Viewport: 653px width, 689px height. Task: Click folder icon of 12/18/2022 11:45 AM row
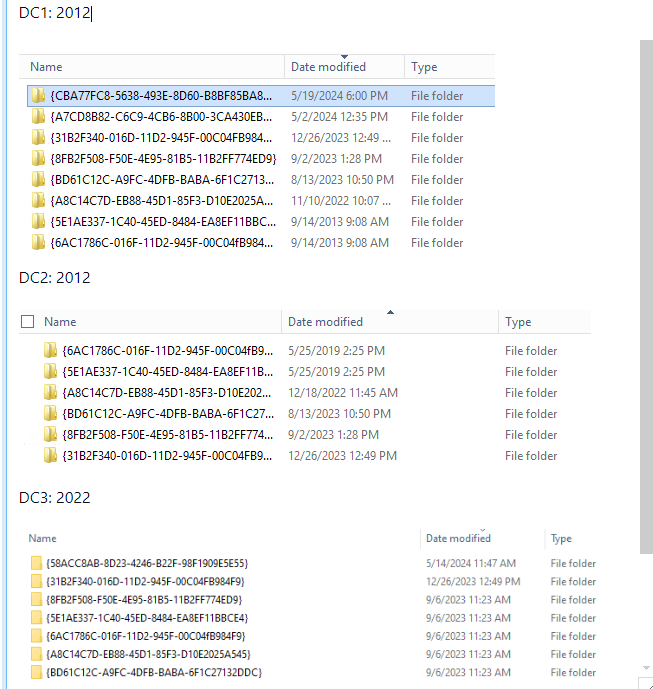pyautogui.click(x=50, y=392)
